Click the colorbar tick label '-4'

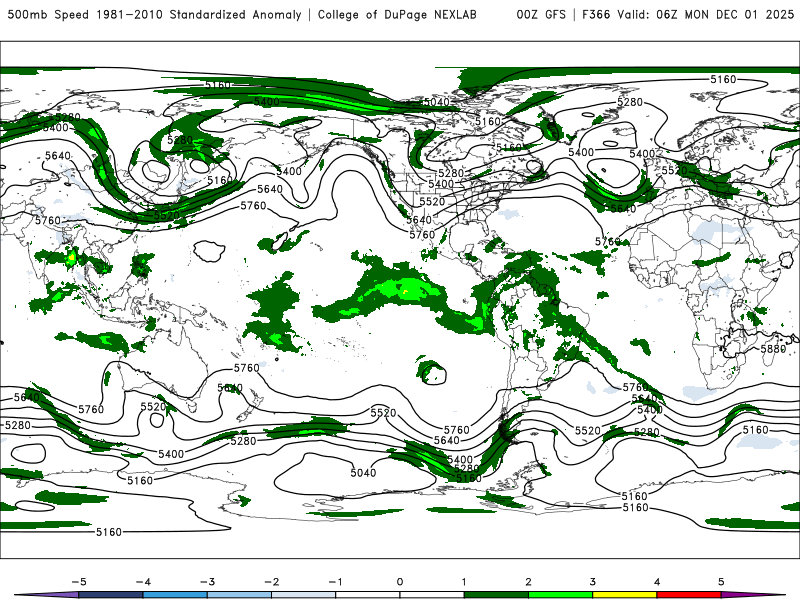[x=143, y=582]
